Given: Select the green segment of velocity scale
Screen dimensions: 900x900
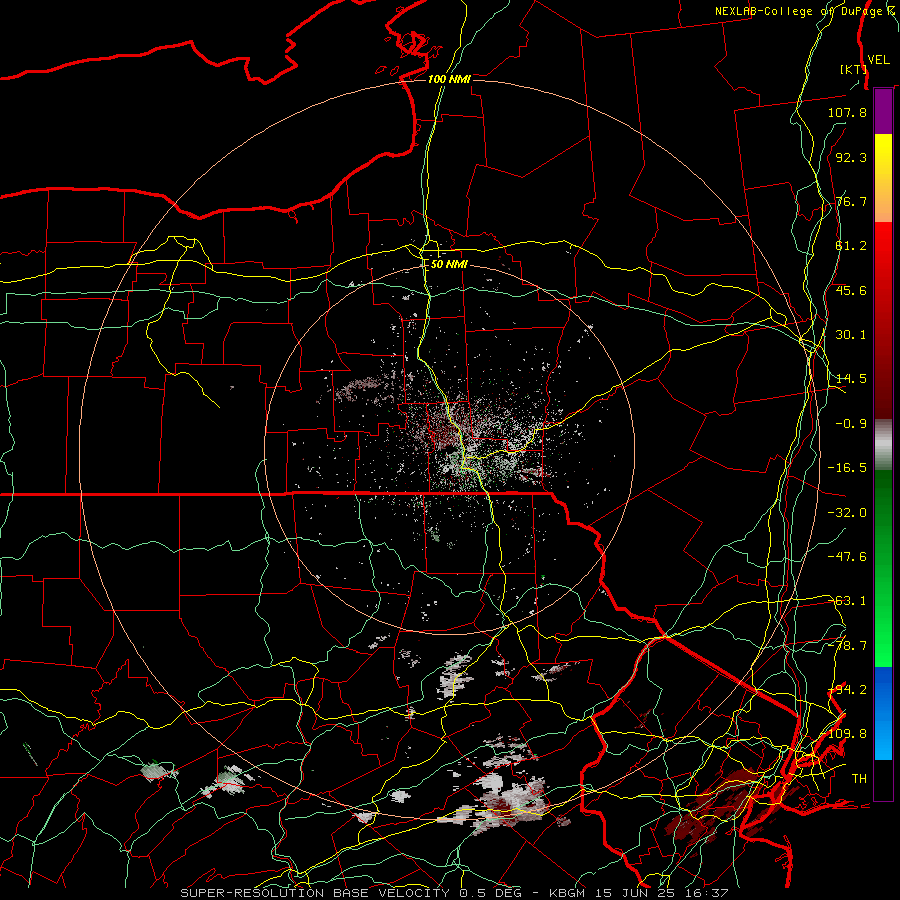Looking at the screenshot, I should tap(883, 568).
